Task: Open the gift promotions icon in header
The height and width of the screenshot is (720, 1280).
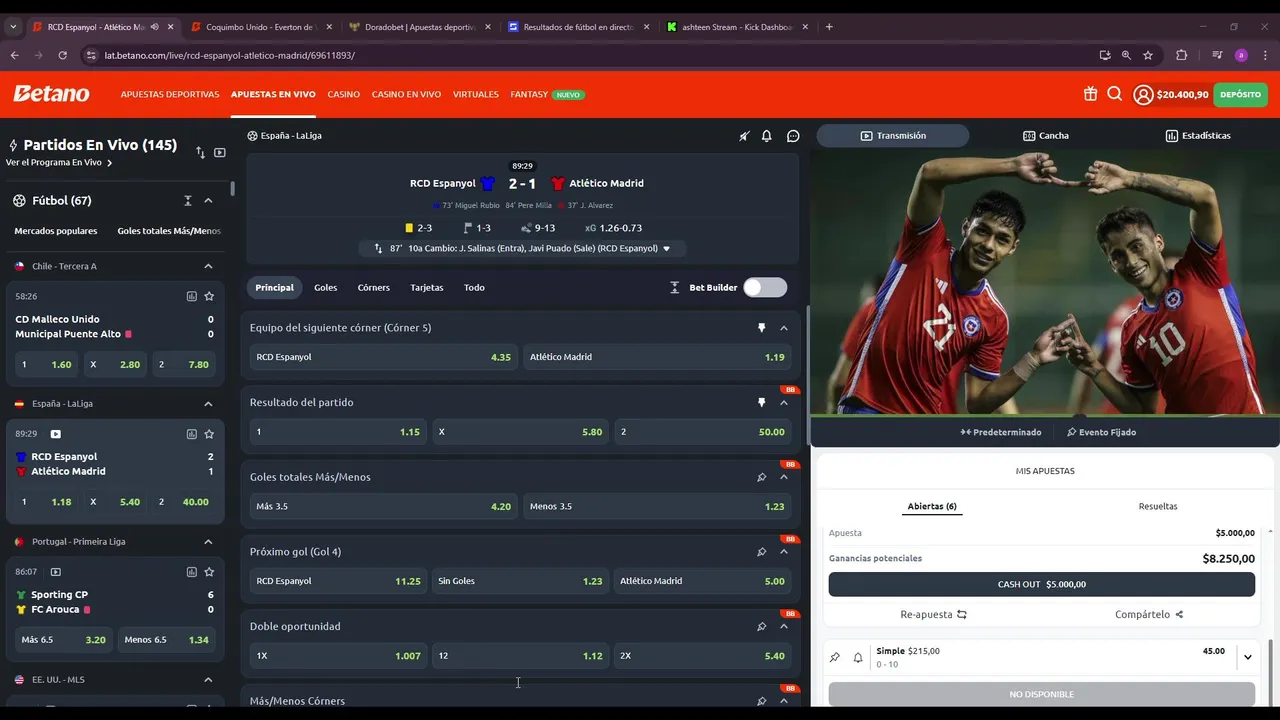Action: (x=1090, y=94)
